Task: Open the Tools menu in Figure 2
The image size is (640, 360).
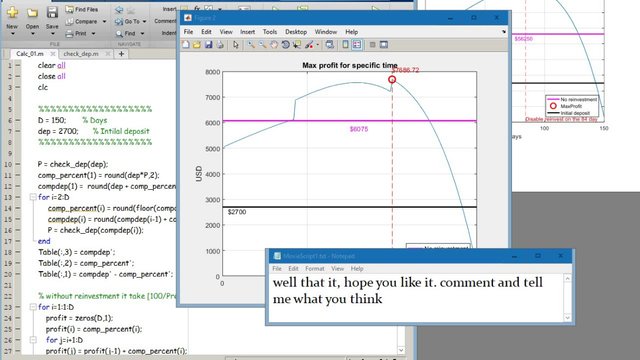Action: (269, 32)
